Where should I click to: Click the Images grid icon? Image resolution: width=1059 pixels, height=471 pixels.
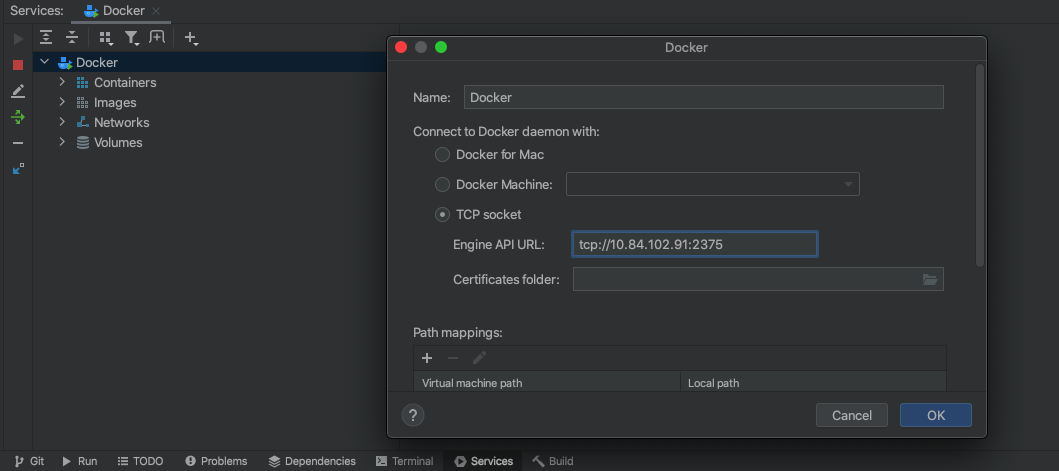82,103
